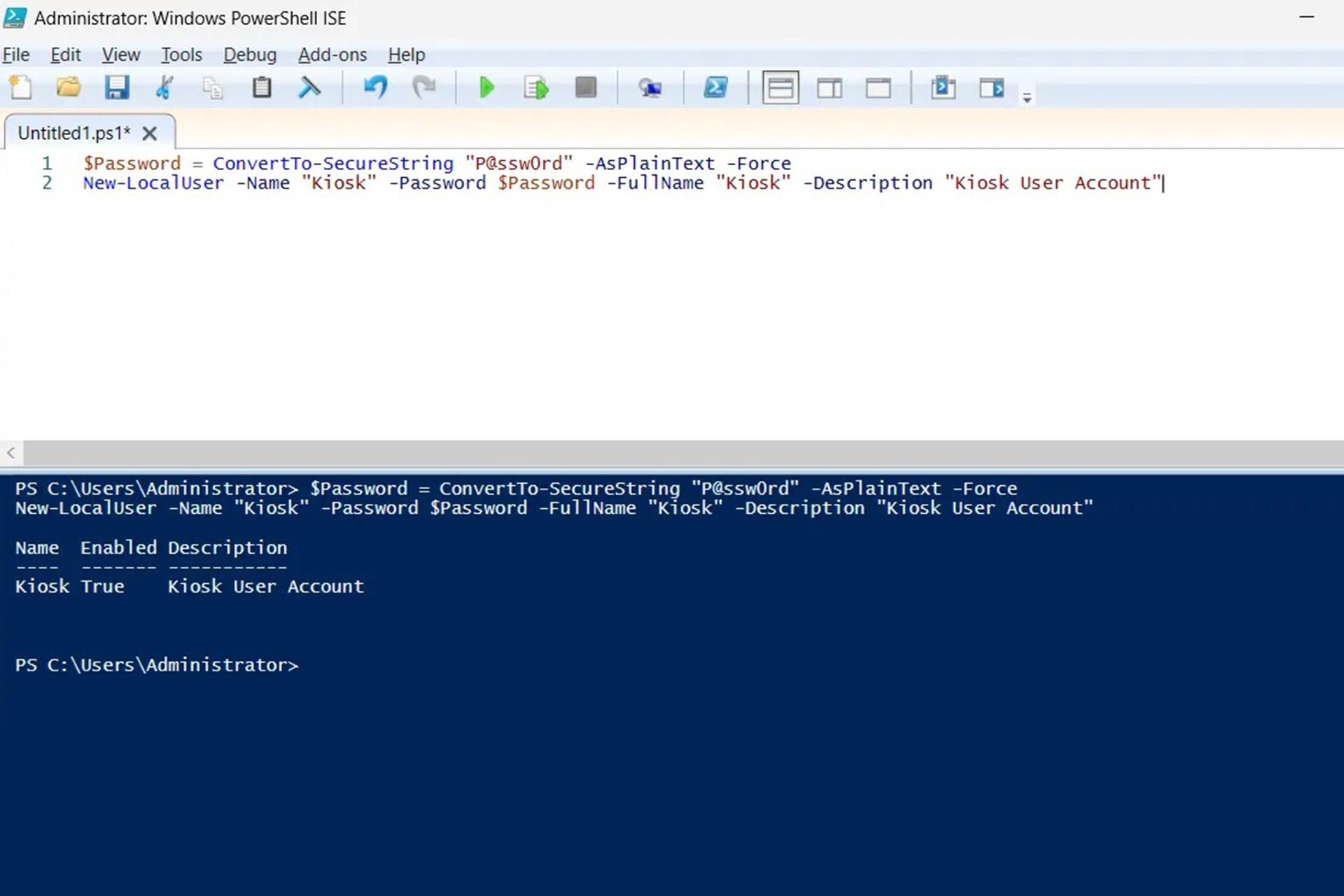Show the Command Add-on pane icon
The width and height of the screenshot is (1344, 896).
click(992, 87)
